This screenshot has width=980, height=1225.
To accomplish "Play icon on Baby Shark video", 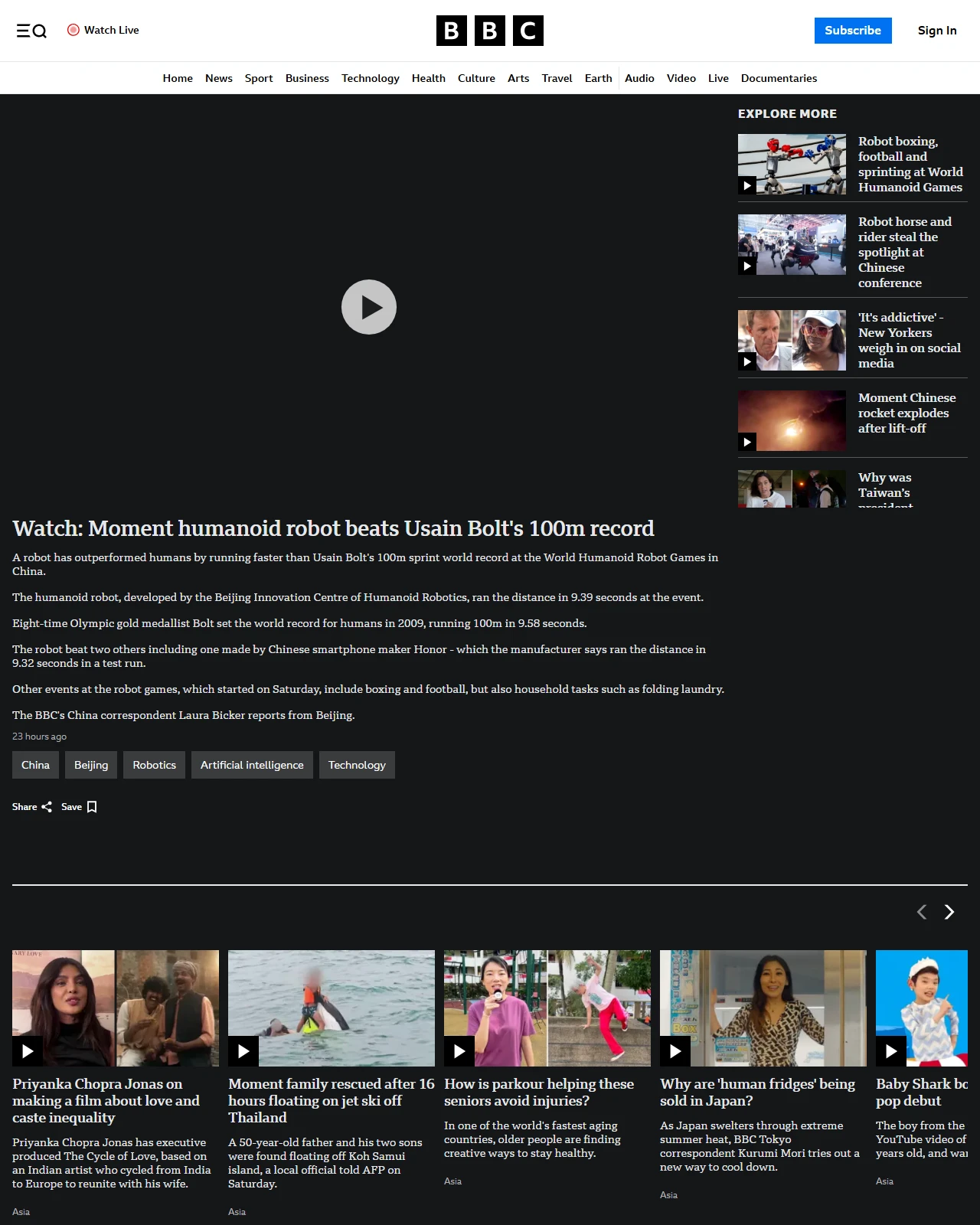I will click(x=891, y=1051).
